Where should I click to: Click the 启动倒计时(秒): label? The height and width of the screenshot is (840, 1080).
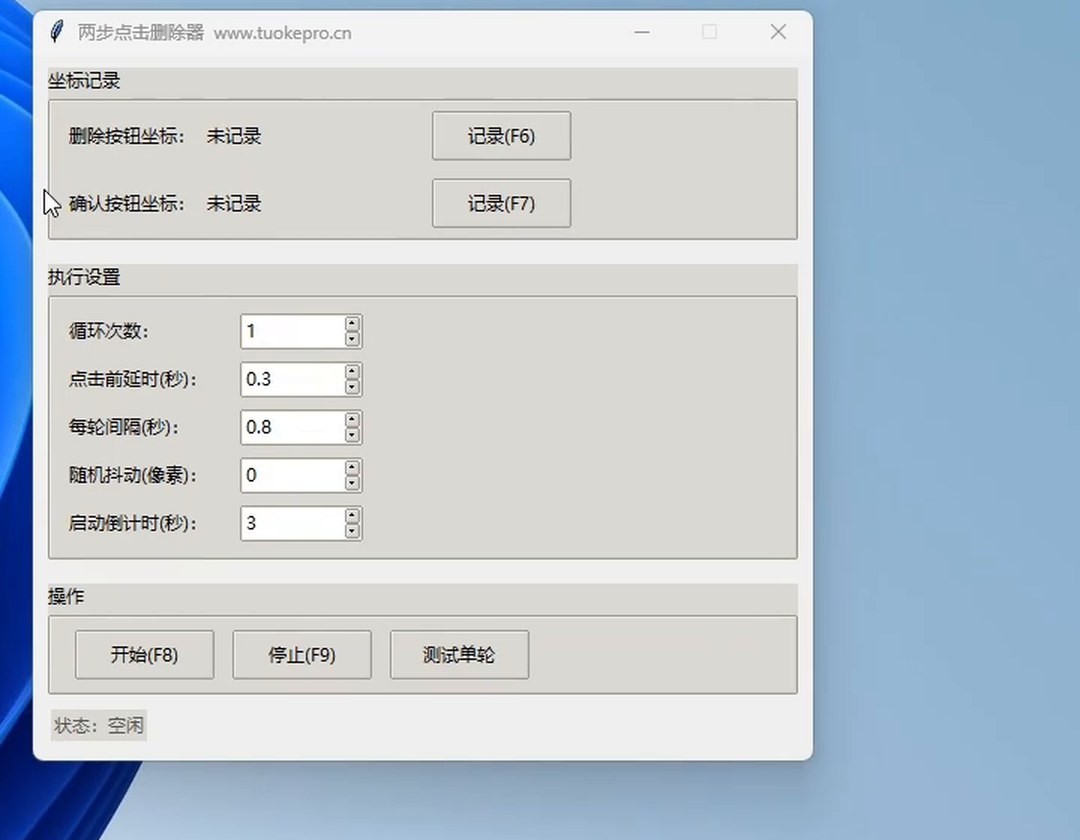[x=132, y=523]
